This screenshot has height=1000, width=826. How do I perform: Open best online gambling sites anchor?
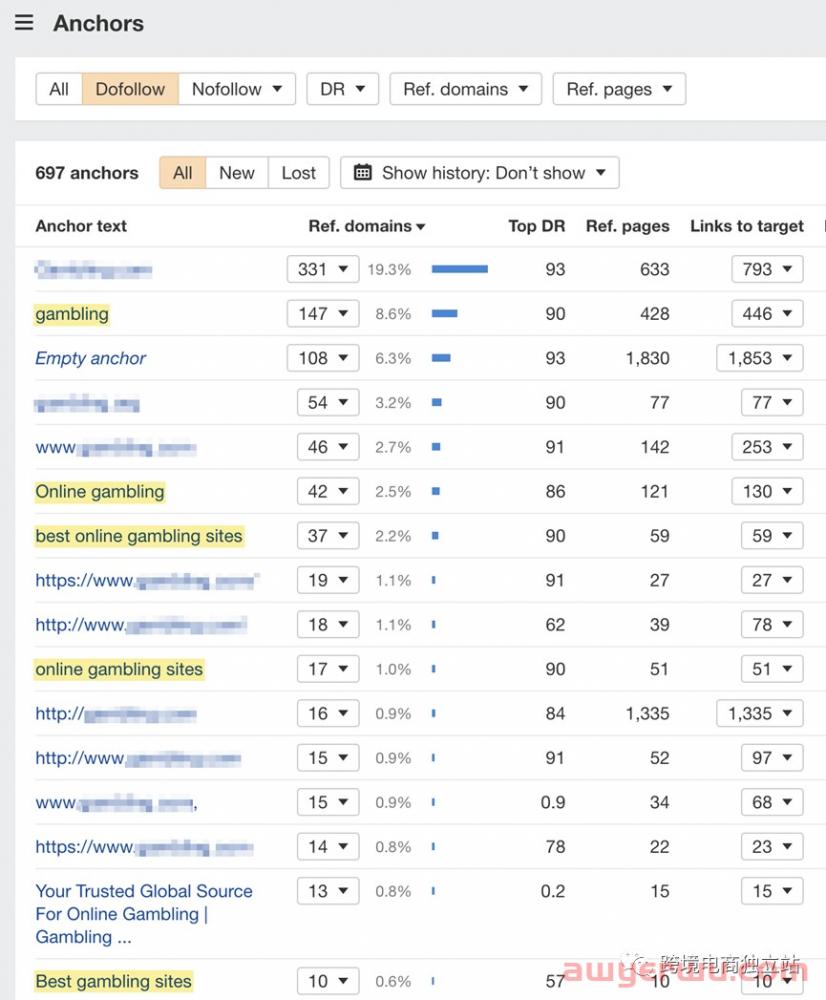(138, 536)
